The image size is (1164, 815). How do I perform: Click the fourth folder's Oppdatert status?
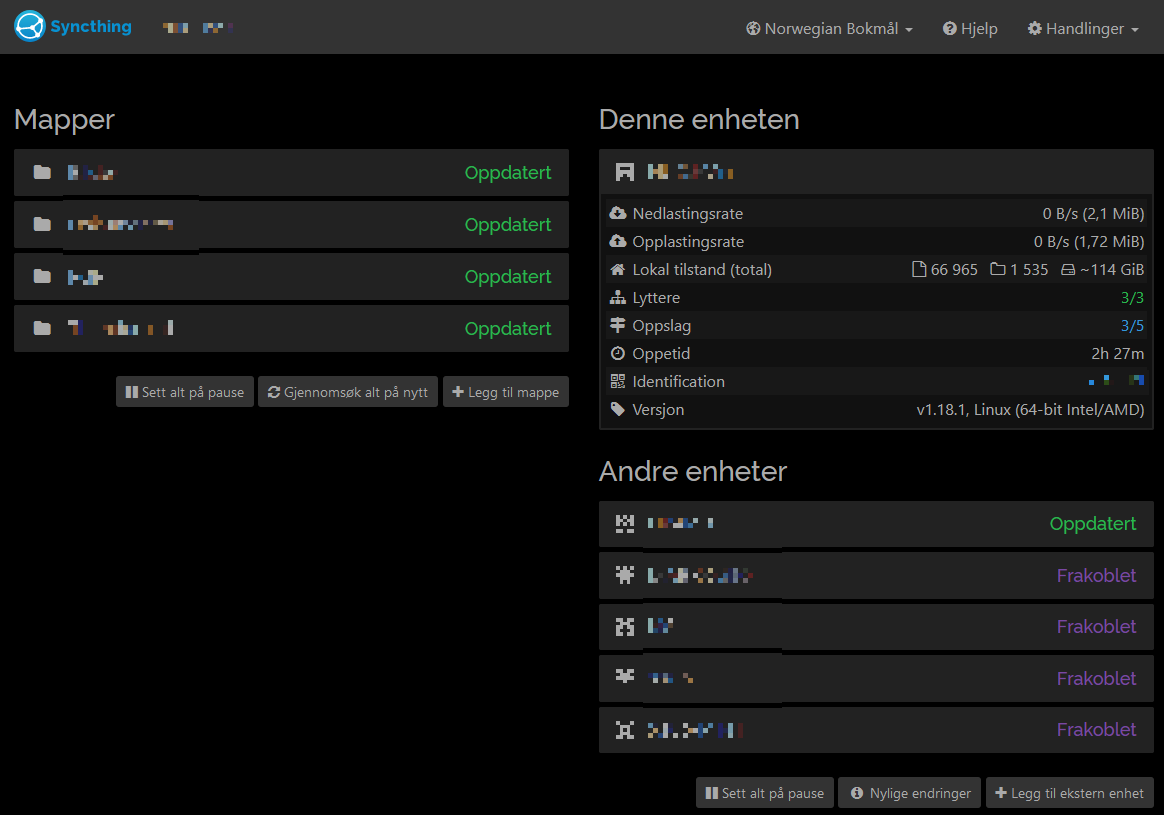coord(507,329)
